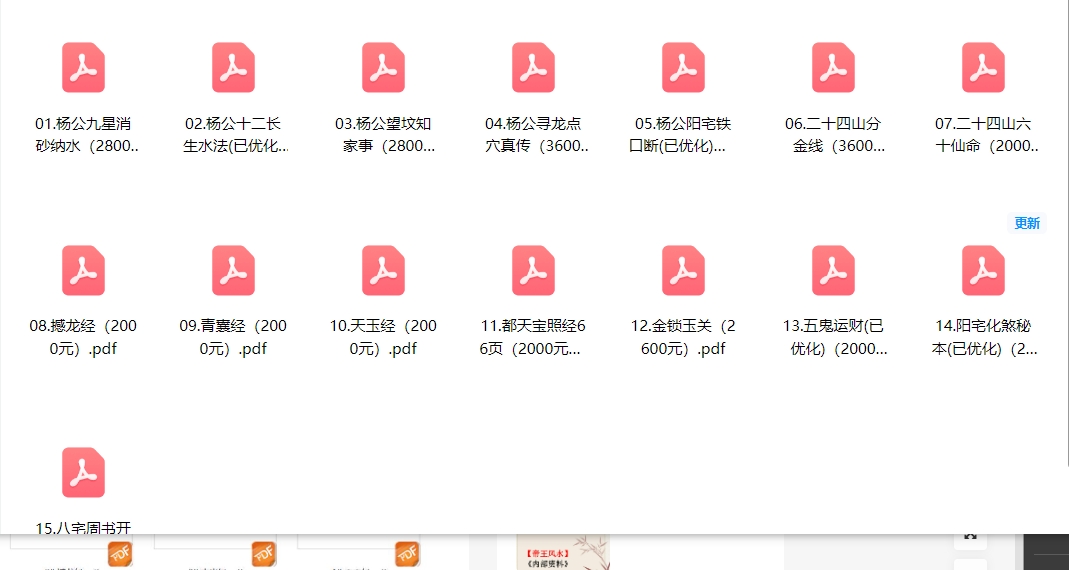Select PDF icon above 13.五鬼运财

[833, 270]
